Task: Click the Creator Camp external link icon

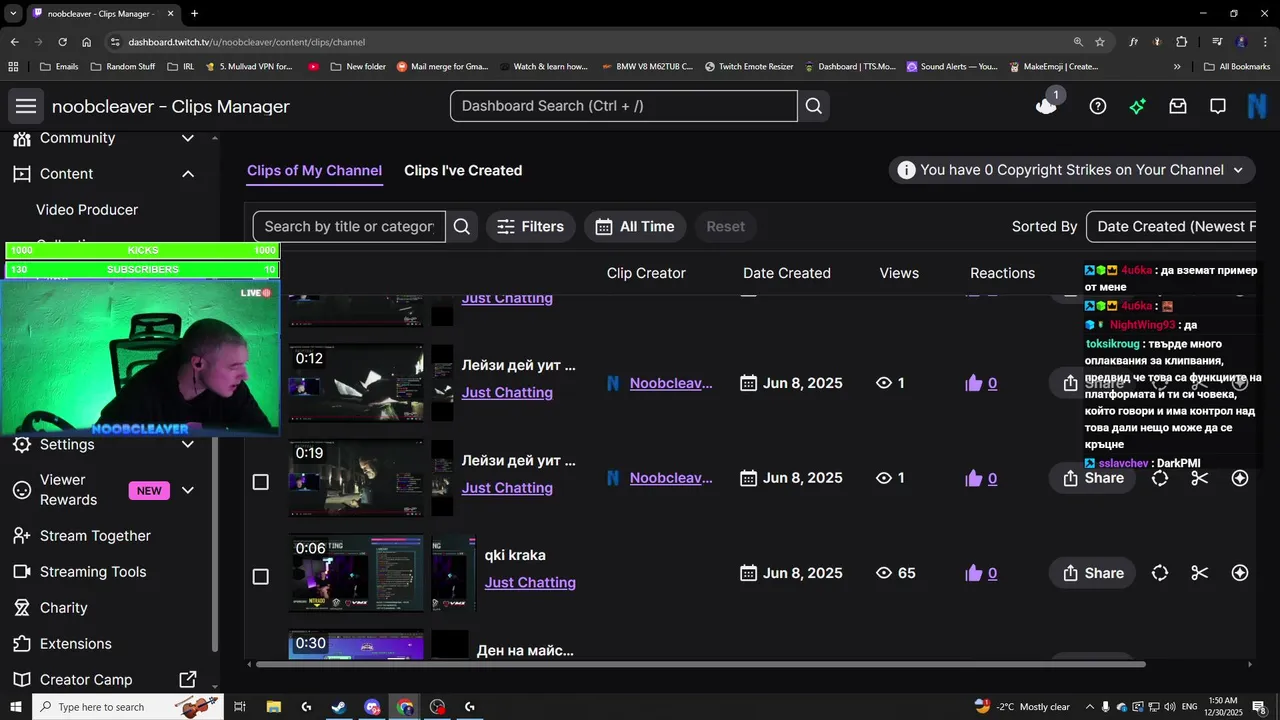Action: (187, 680)
